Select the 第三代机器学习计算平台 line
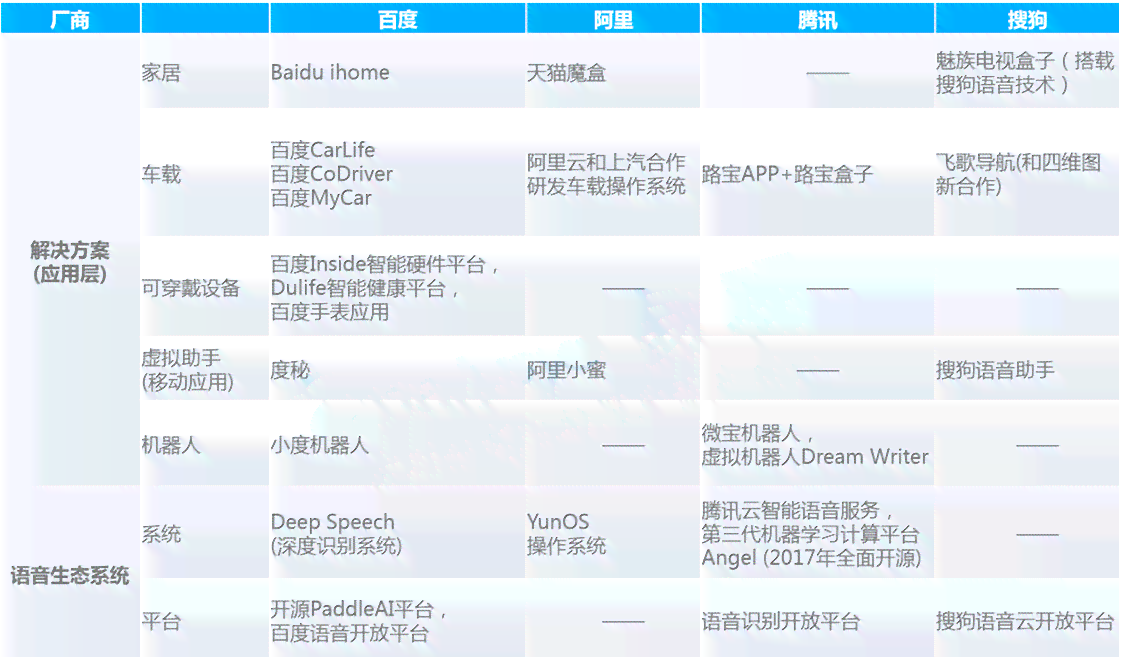The image size is (1122, 657). click(x=810, y=534)
